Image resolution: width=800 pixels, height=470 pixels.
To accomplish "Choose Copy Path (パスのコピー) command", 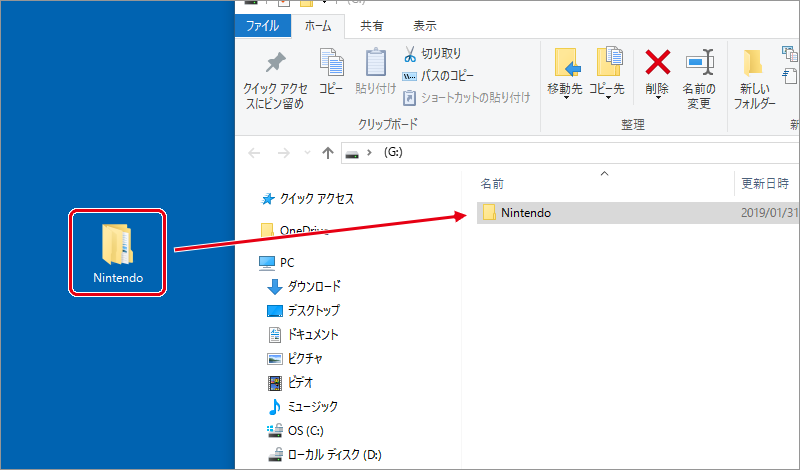I will 438,76.
